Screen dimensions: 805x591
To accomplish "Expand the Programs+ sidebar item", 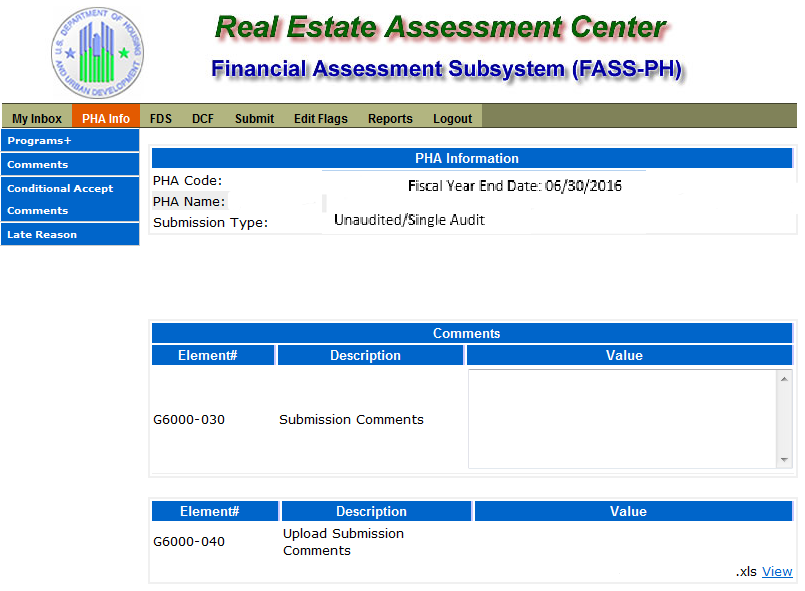I will [70, 141].
